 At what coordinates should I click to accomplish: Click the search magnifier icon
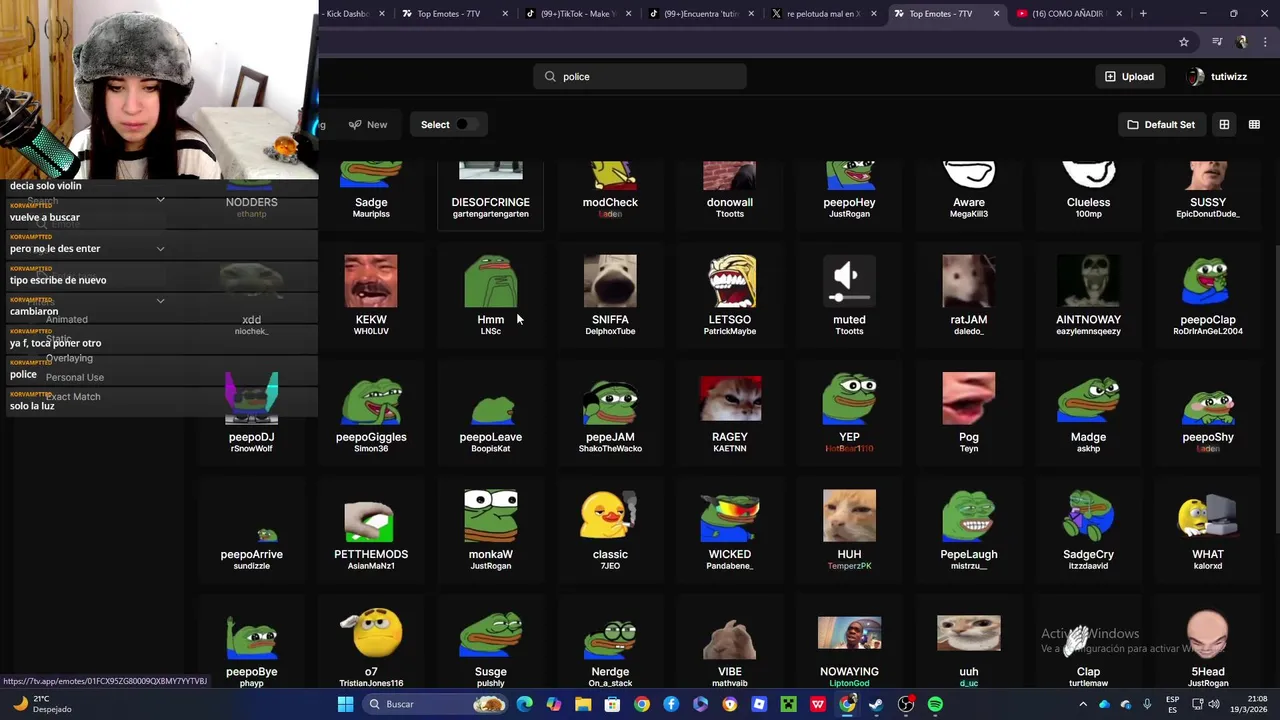click(550, 76)
